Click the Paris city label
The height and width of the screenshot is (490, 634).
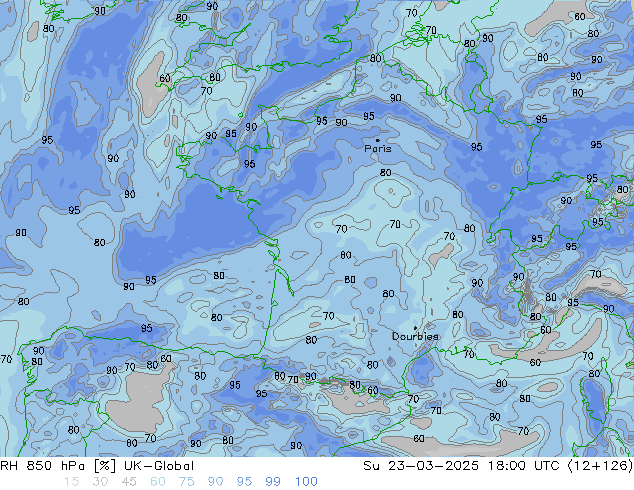[x=378, y=148]
